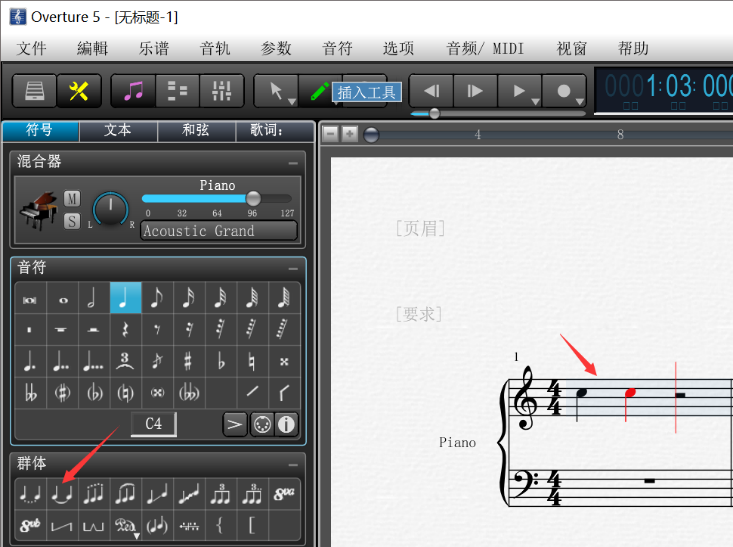Choose the pedal marking tool
The image size is (733, 547).
(125, 525)
